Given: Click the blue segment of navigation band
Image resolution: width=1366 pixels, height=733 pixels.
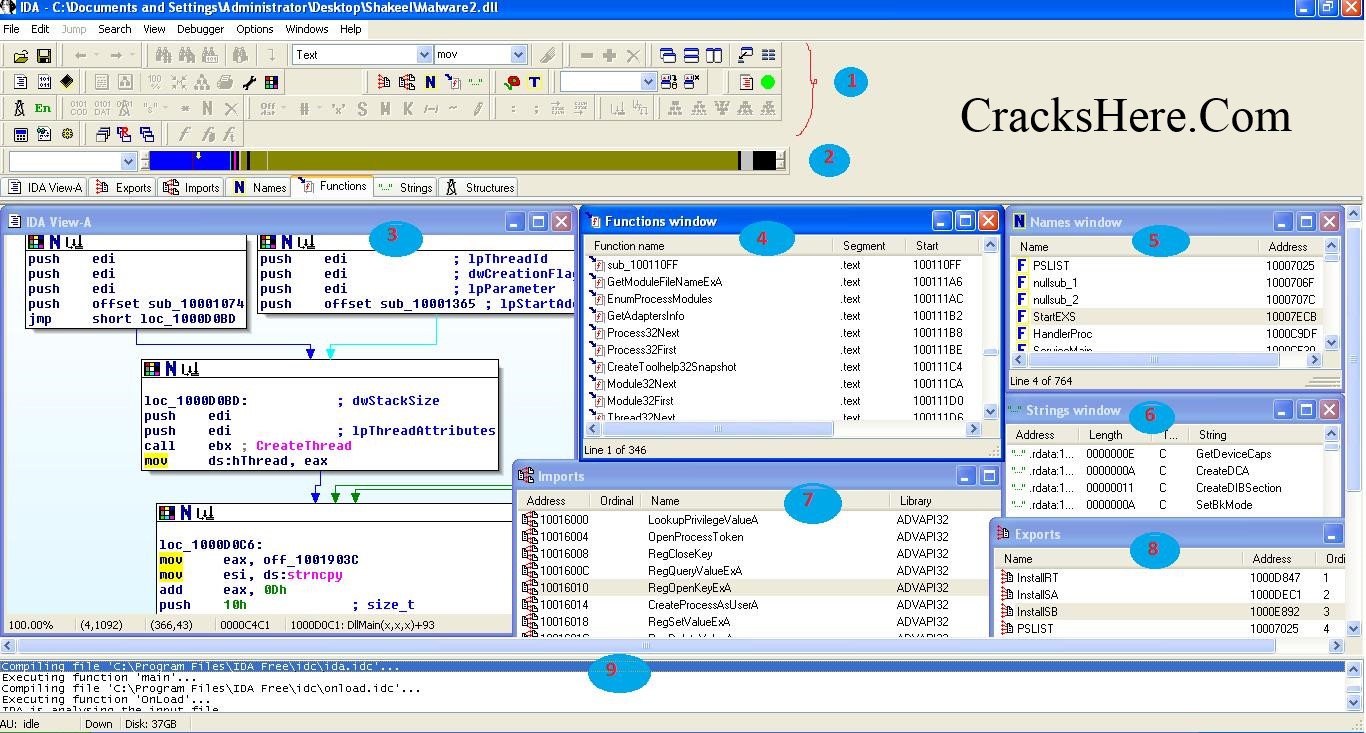Looking at the screenshot, I should coord(188,161).
